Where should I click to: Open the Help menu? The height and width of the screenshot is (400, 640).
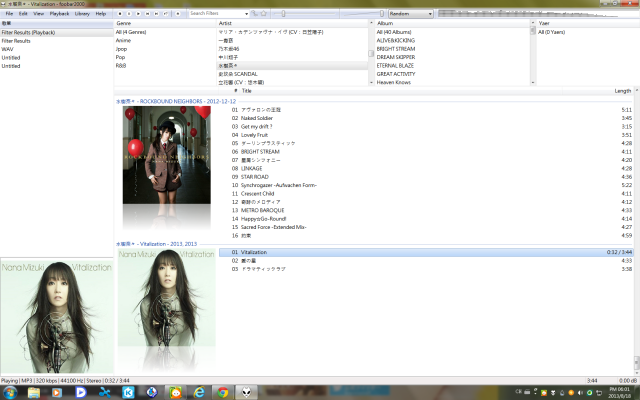[x=101, y=13]
